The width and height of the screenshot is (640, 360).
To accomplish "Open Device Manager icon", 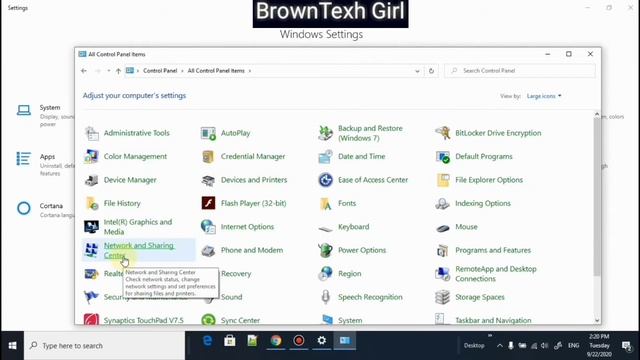I will tap(91, 180).
